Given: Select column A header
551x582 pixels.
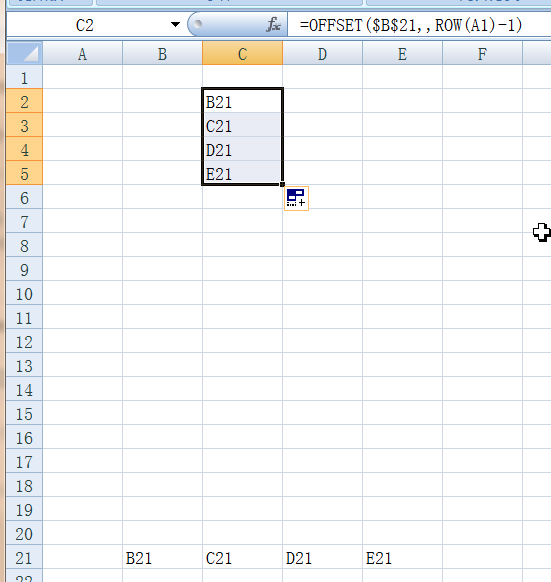Looking at the screenshot, I should [x=82, y=54].
